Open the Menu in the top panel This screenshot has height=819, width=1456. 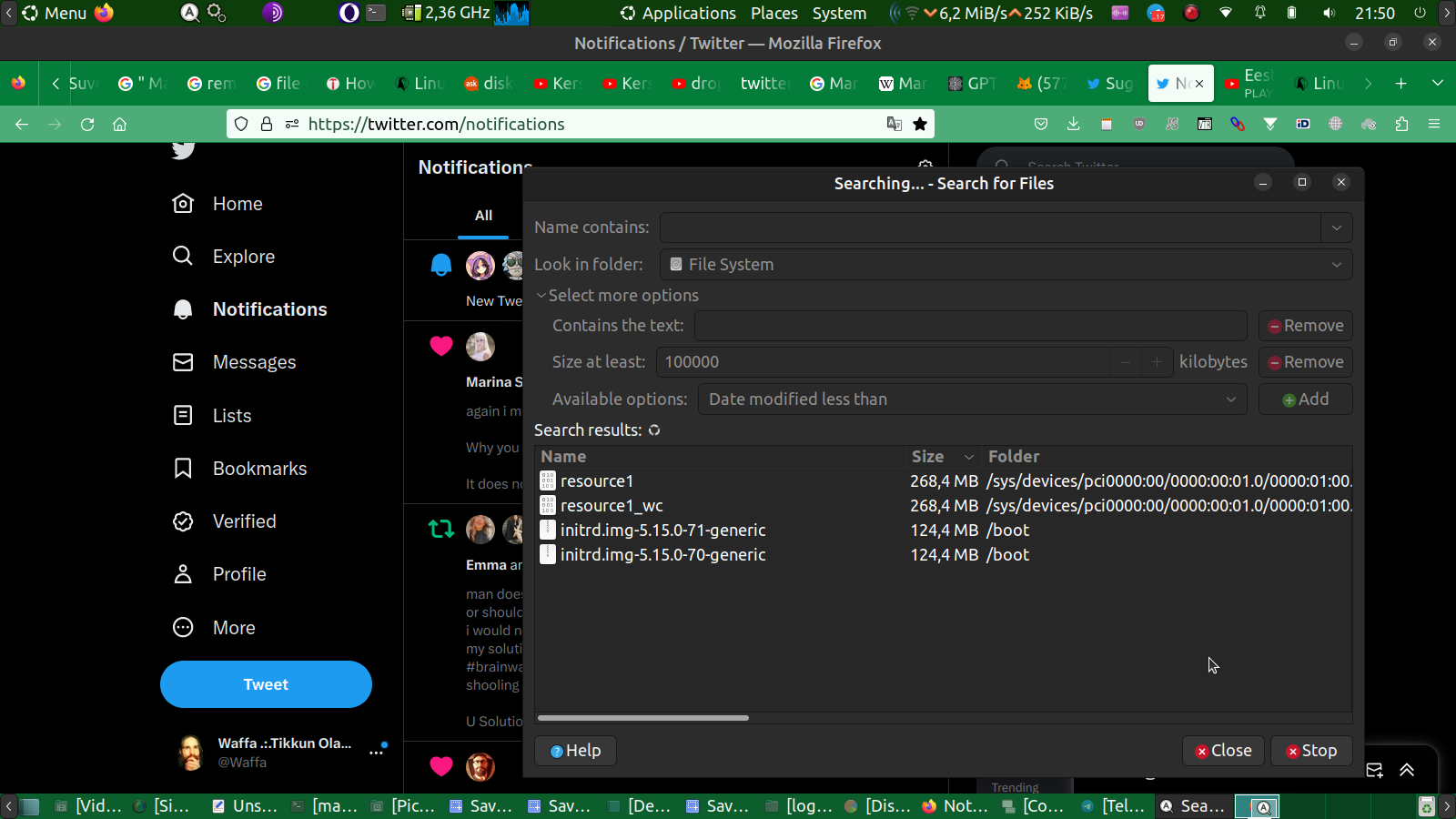[x=55, y=13]
